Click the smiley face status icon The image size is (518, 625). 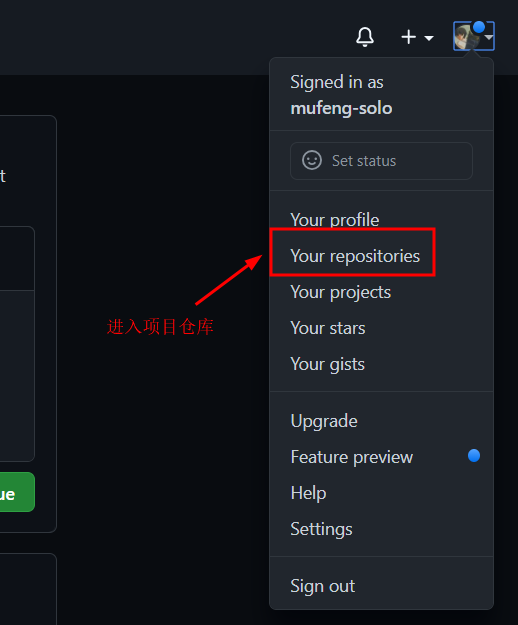[312, 161]
